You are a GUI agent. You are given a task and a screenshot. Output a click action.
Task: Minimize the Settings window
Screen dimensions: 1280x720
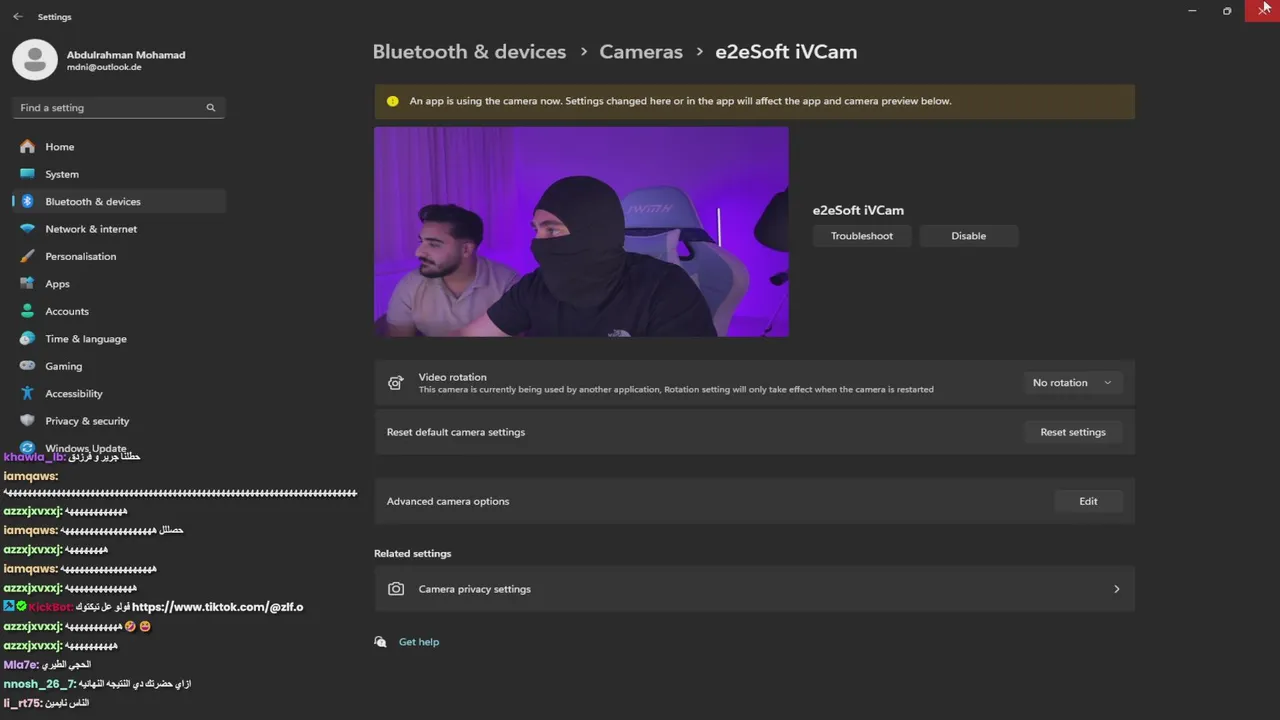(1192, 11)
